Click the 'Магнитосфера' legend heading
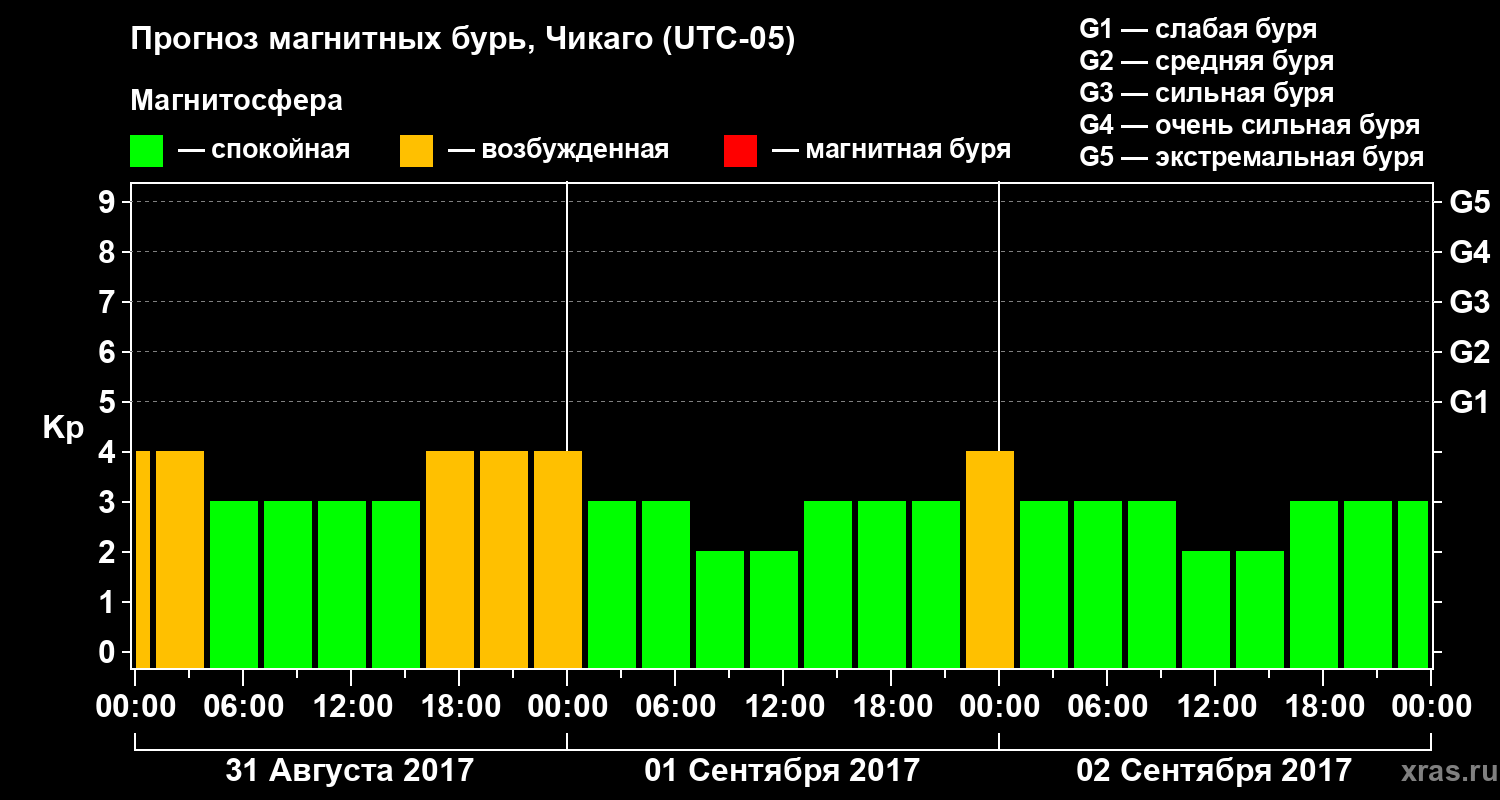Viewport: 1500px width, 800px height. 236,101
